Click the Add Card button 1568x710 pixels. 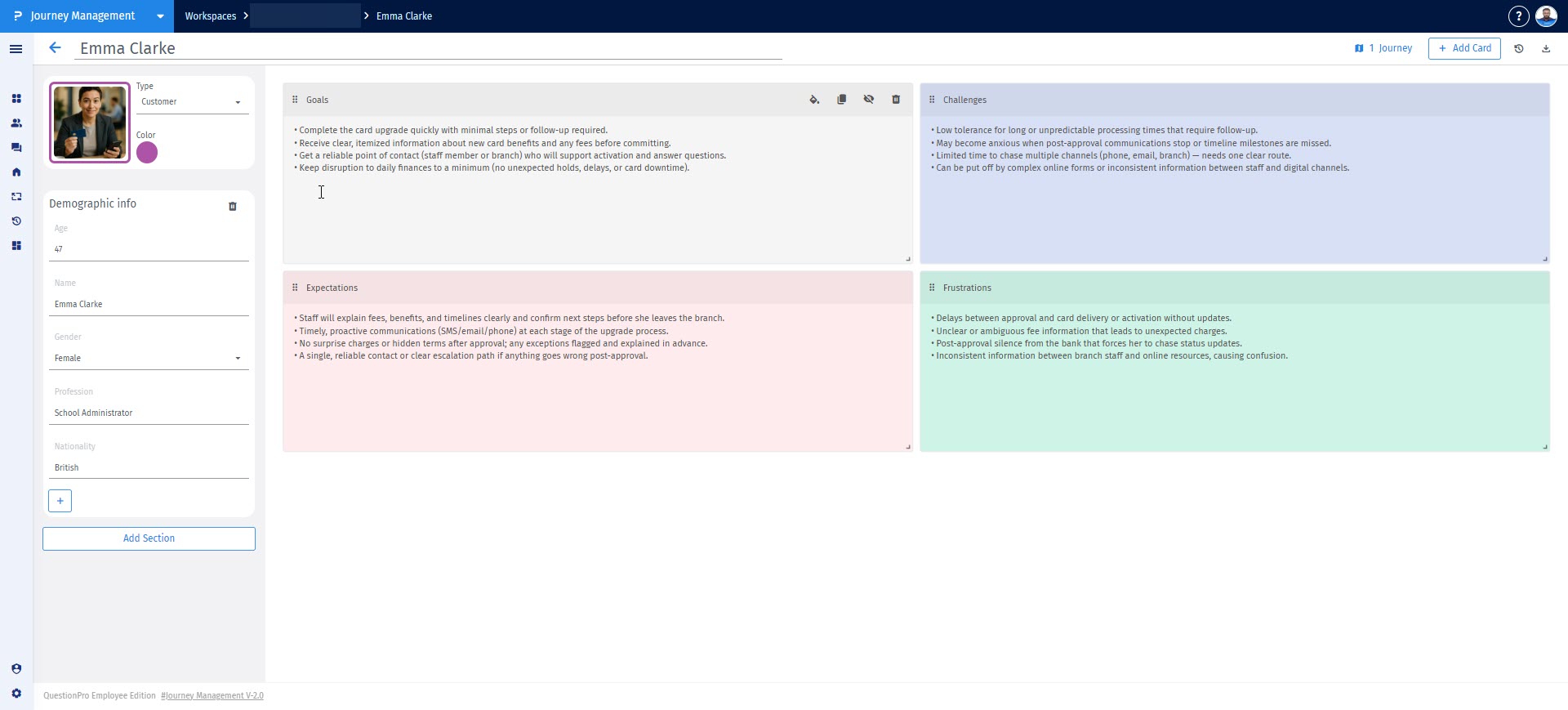[1464, 48]
